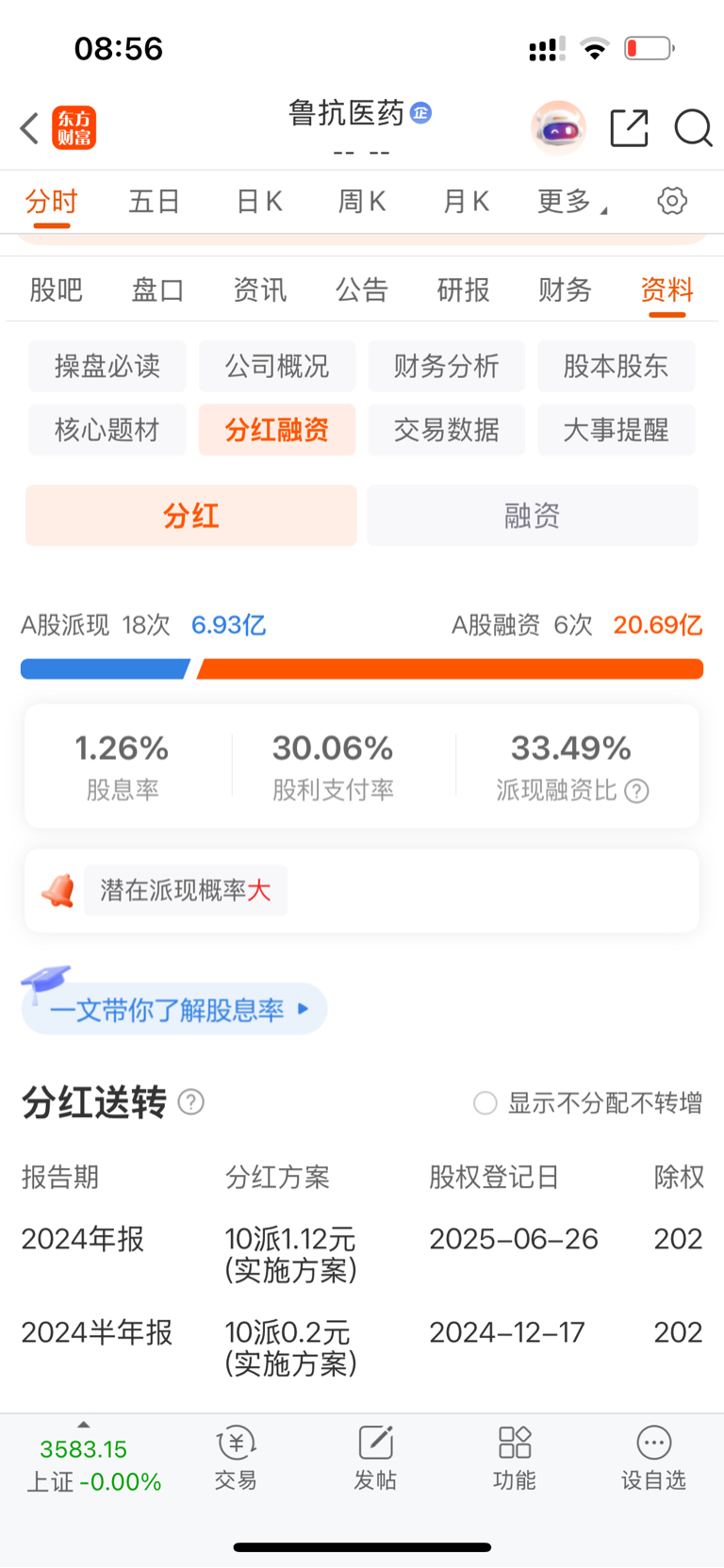Tap the share icon
724x1568 pixels.
[629, 128]
